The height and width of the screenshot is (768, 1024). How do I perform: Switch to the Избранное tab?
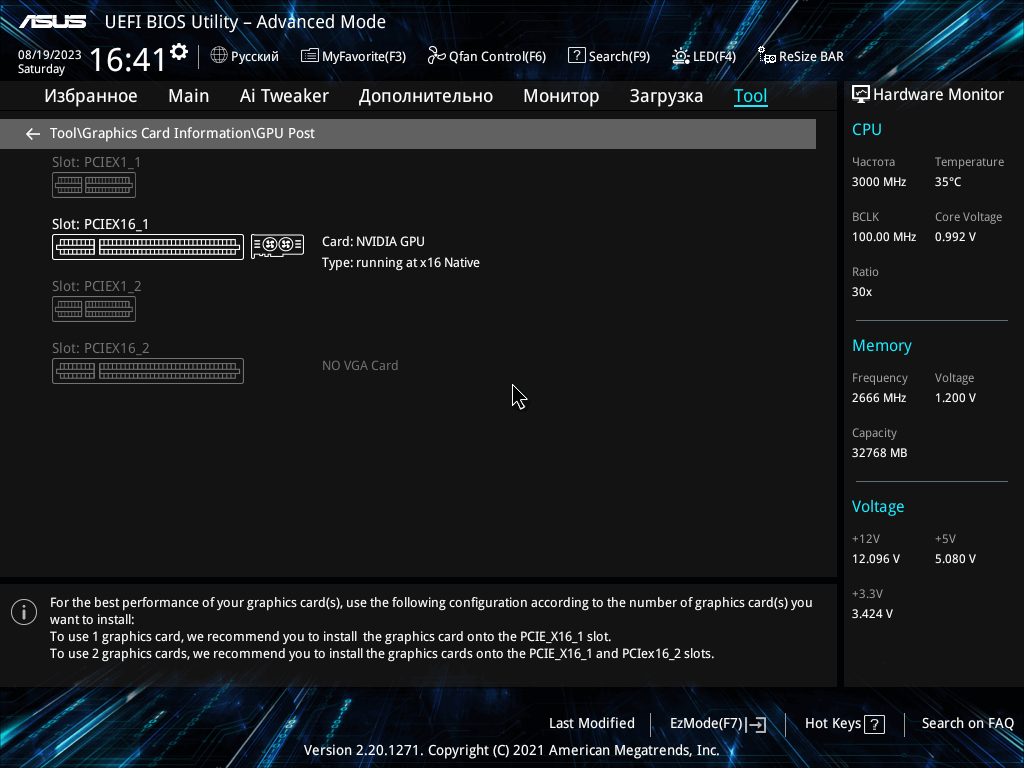click(x=91, y=96)
